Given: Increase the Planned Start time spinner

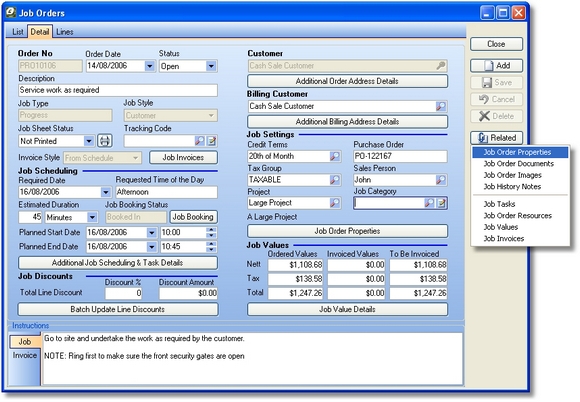Looking at the screenshot, I should pos(211,230).
